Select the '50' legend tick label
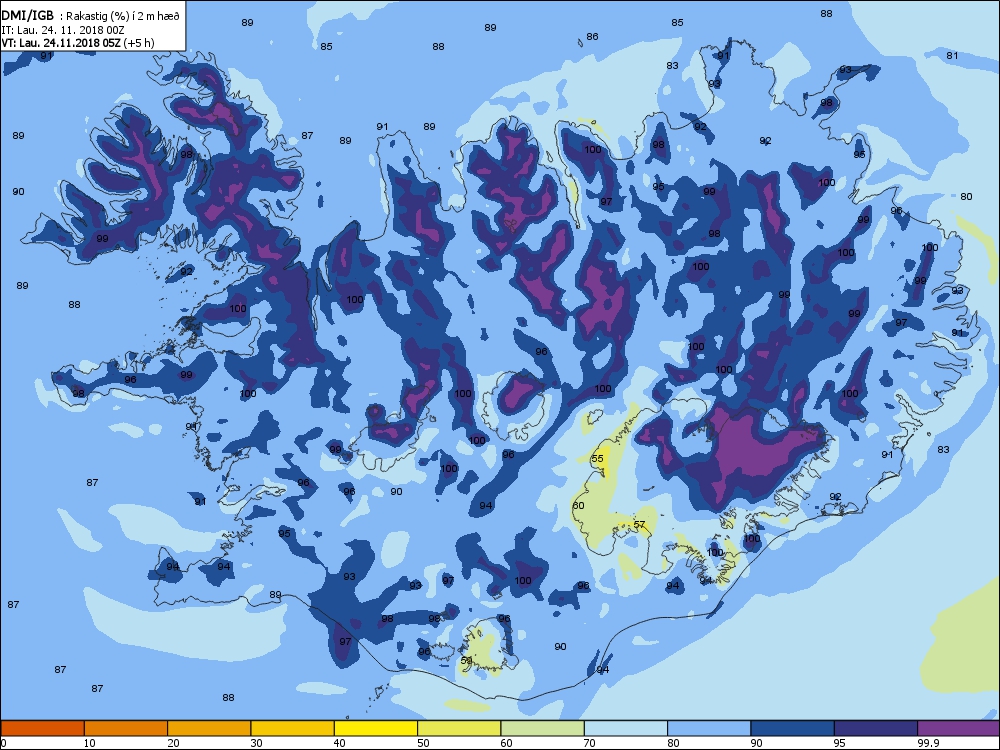Viewport: 1000px width, 750px height. point(423,743)
